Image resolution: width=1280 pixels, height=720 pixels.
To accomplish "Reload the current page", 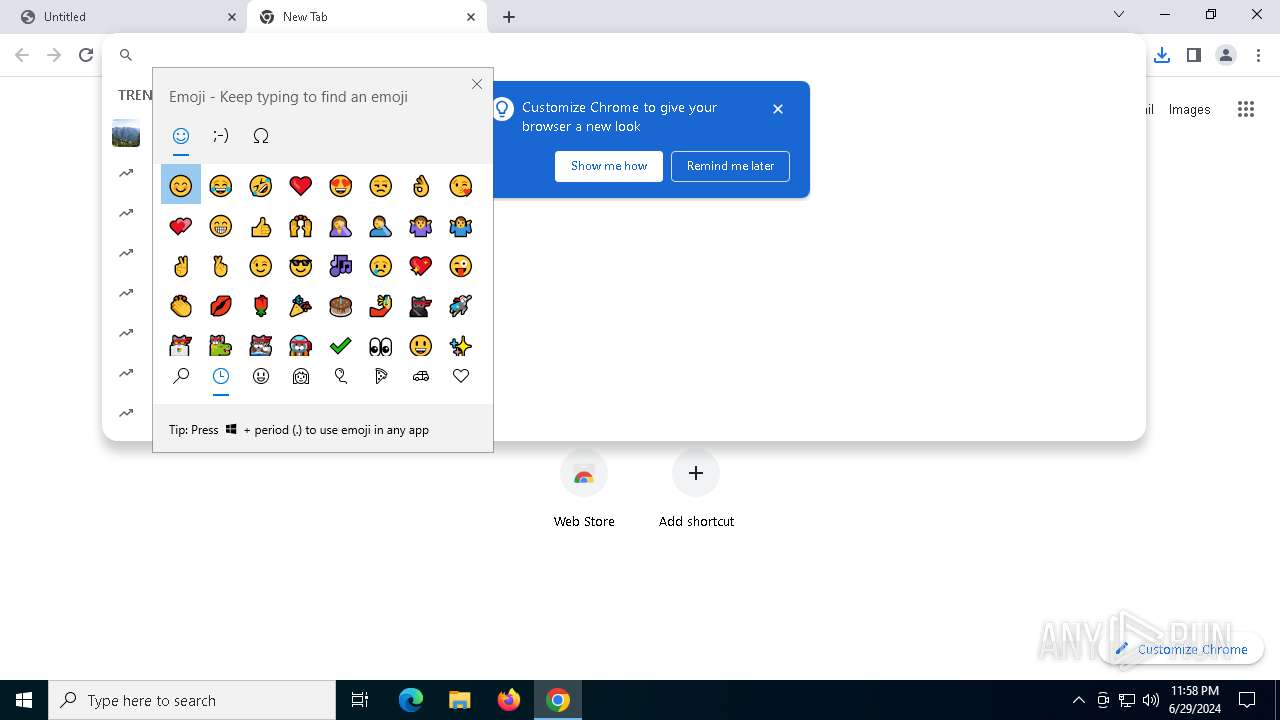I will click(x=86, y=55).
